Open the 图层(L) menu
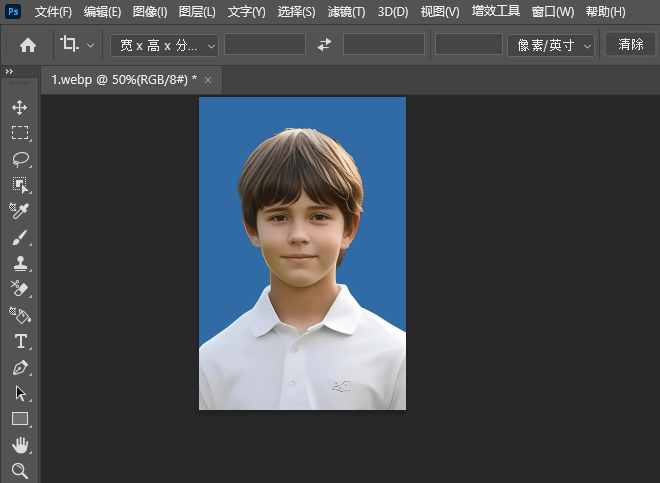This screenshot has height=483, width=660. tap(197, 12)
